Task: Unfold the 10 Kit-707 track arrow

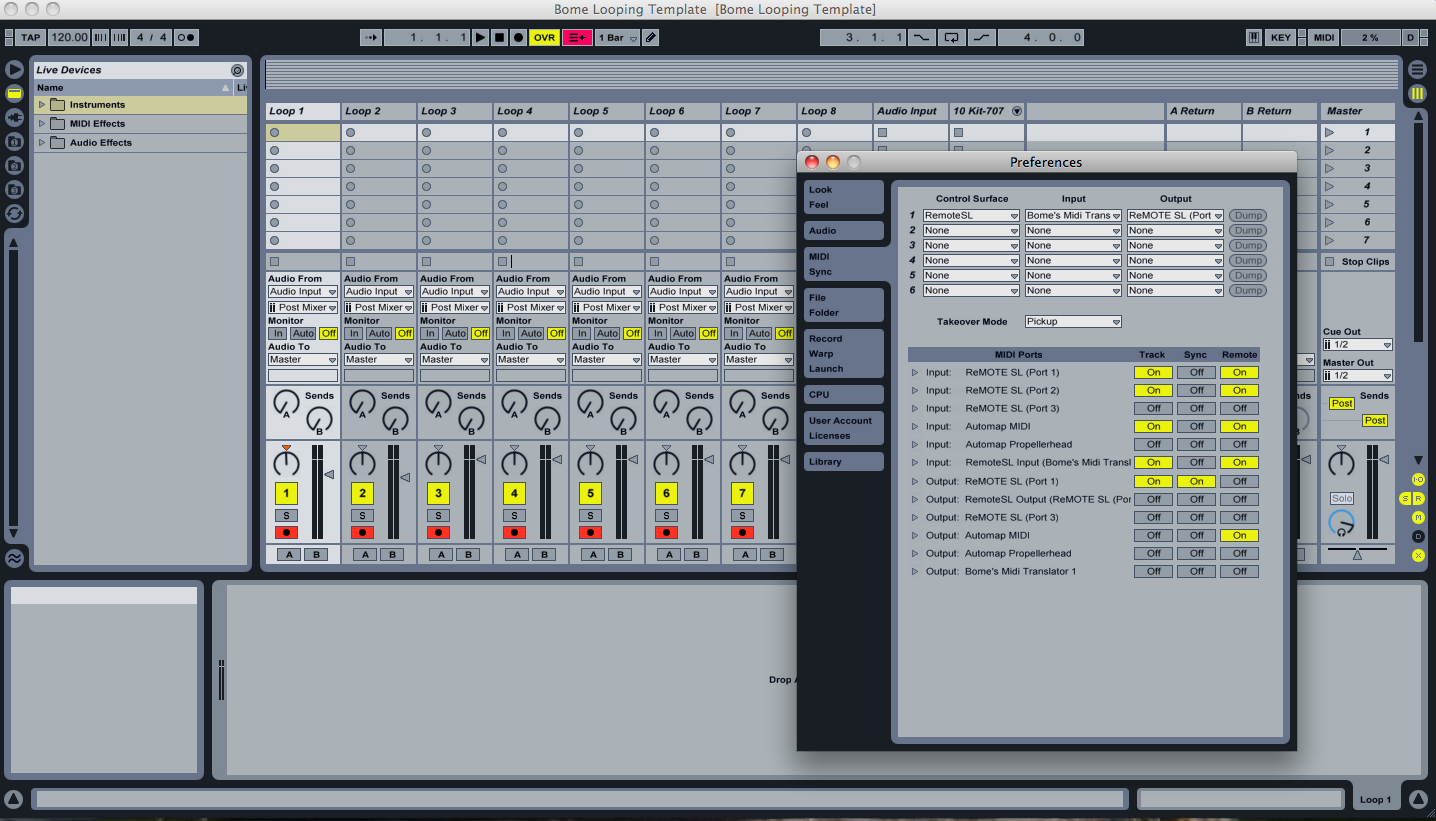Action: point(1017,111)
